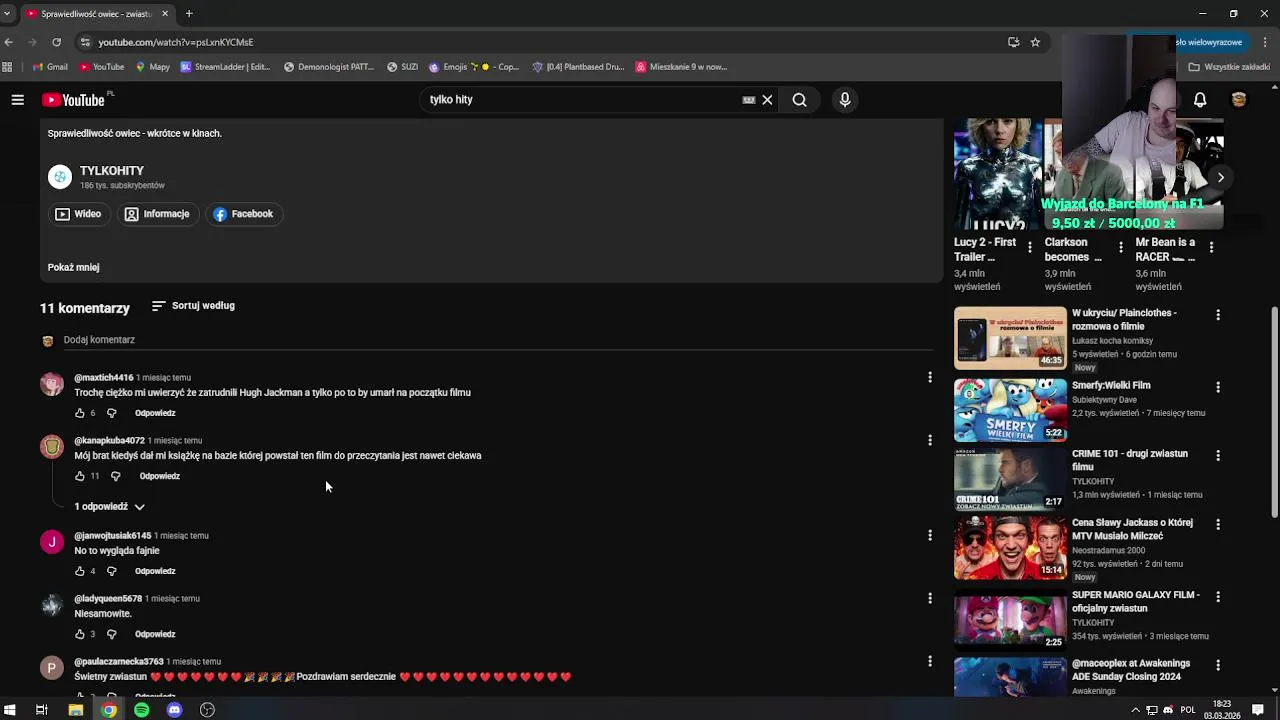Open @paulaczarnecka3763 commenter profile link
The width and height of the screenshot is (1280, 720).
click(x=119, y=662)
